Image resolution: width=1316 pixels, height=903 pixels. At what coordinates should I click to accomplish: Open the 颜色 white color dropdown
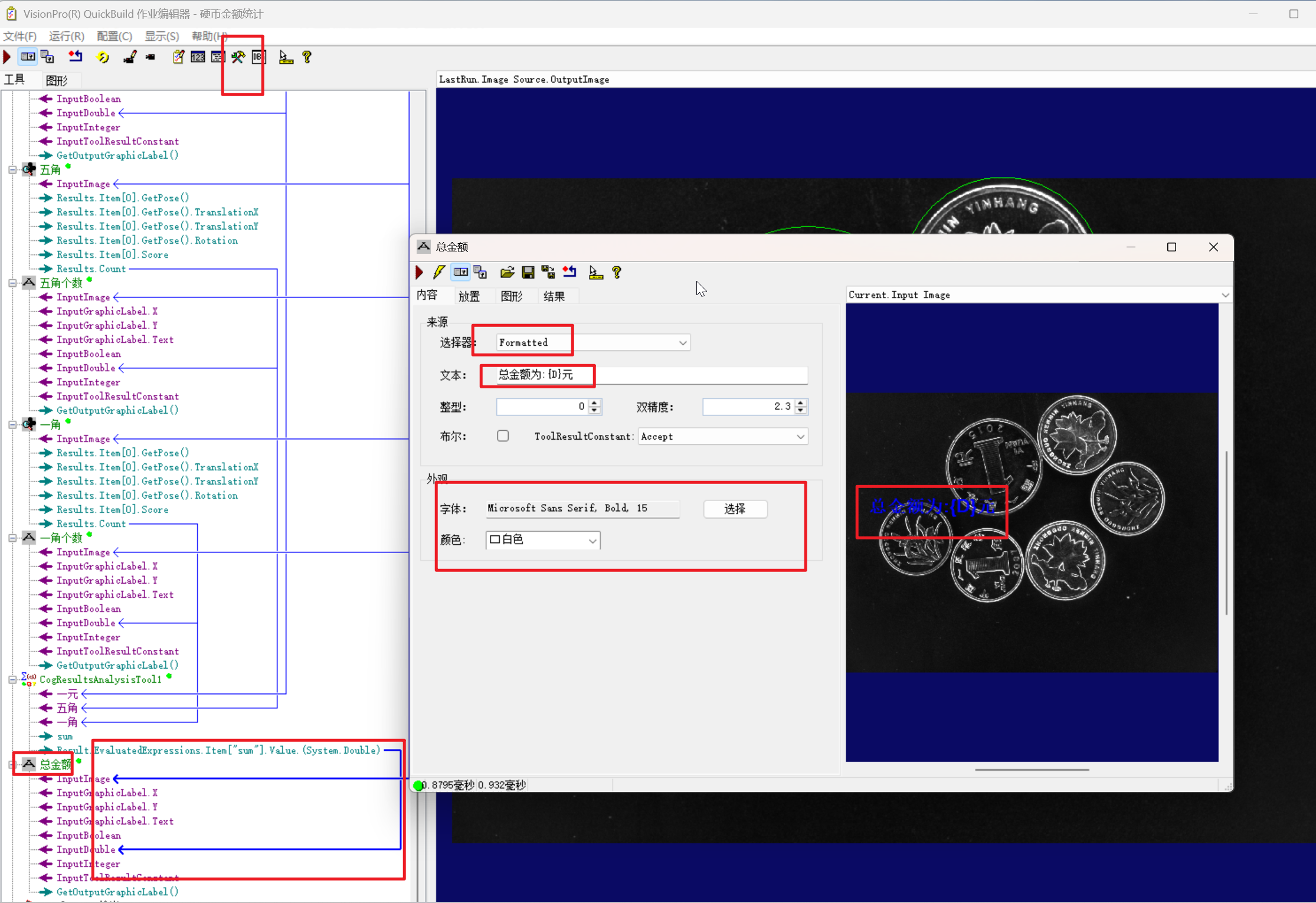pos(592,541)
